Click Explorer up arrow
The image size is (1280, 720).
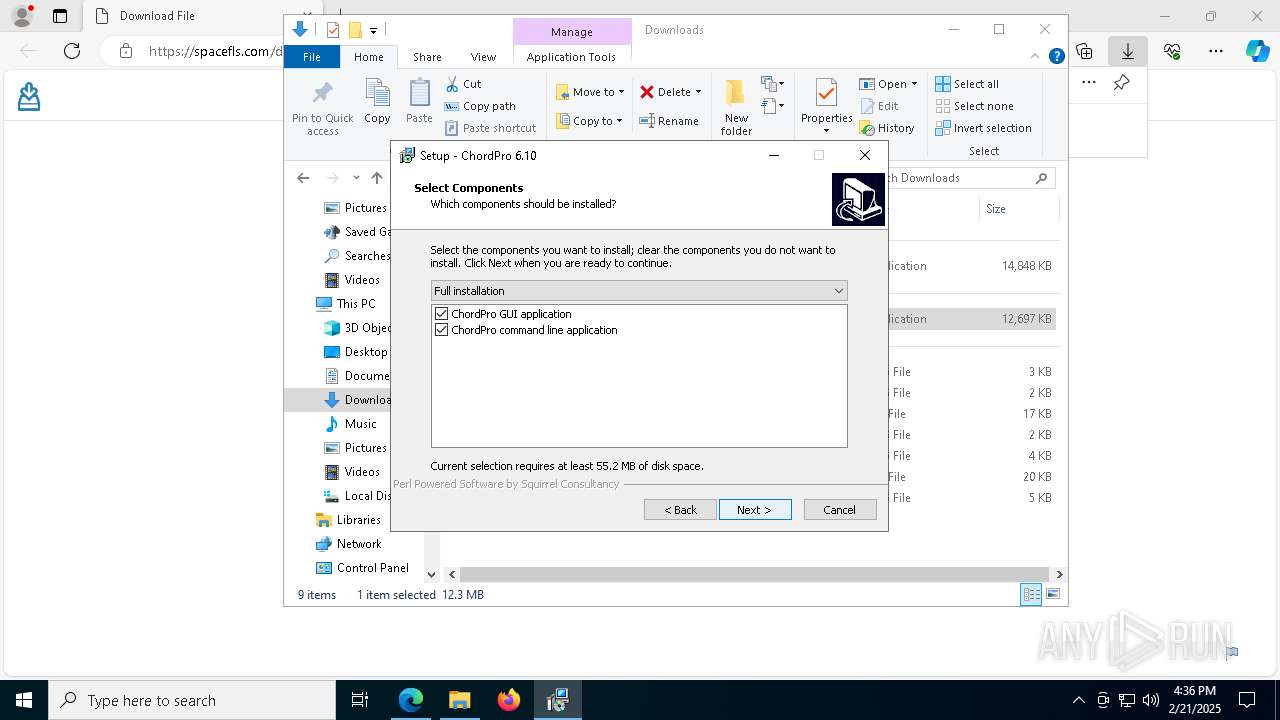point(377,178)
